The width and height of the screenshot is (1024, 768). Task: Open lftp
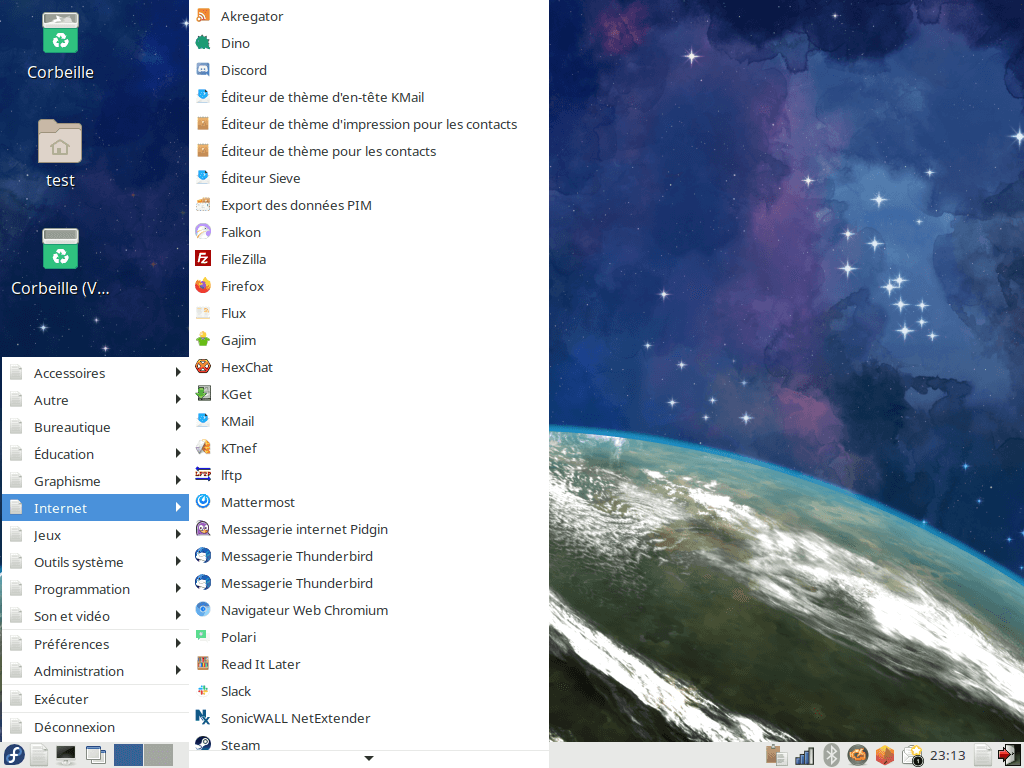coord(368,475)
